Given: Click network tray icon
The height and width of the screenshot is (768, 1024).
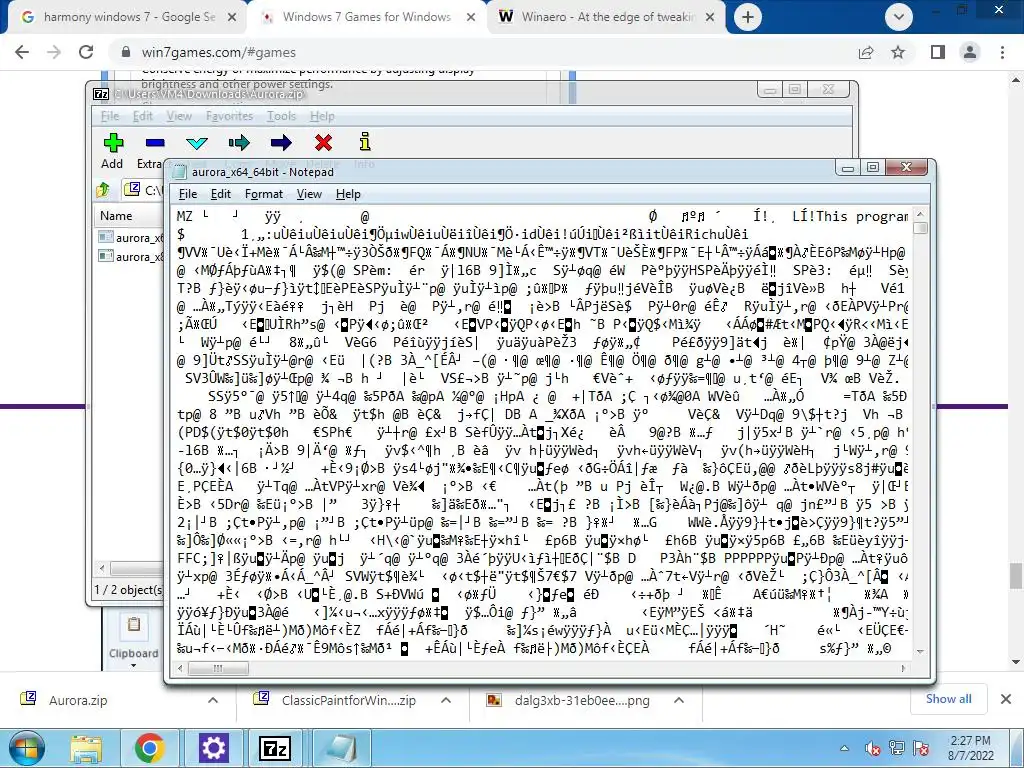Looking at the screenshot, I should point(897,748).
